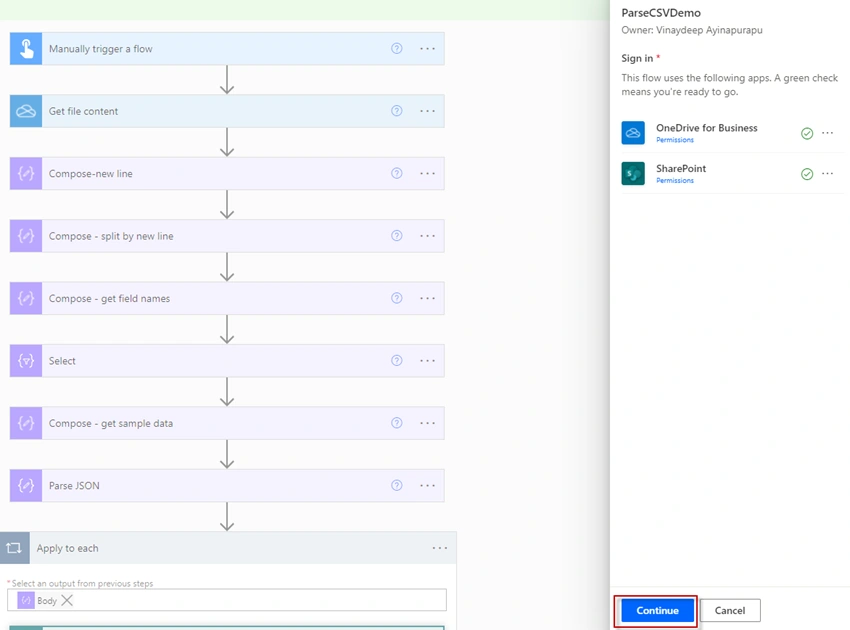This screenshot has width=850, height=630.
Task: Click the Select action icon
Action: click(x=26, y=361)
